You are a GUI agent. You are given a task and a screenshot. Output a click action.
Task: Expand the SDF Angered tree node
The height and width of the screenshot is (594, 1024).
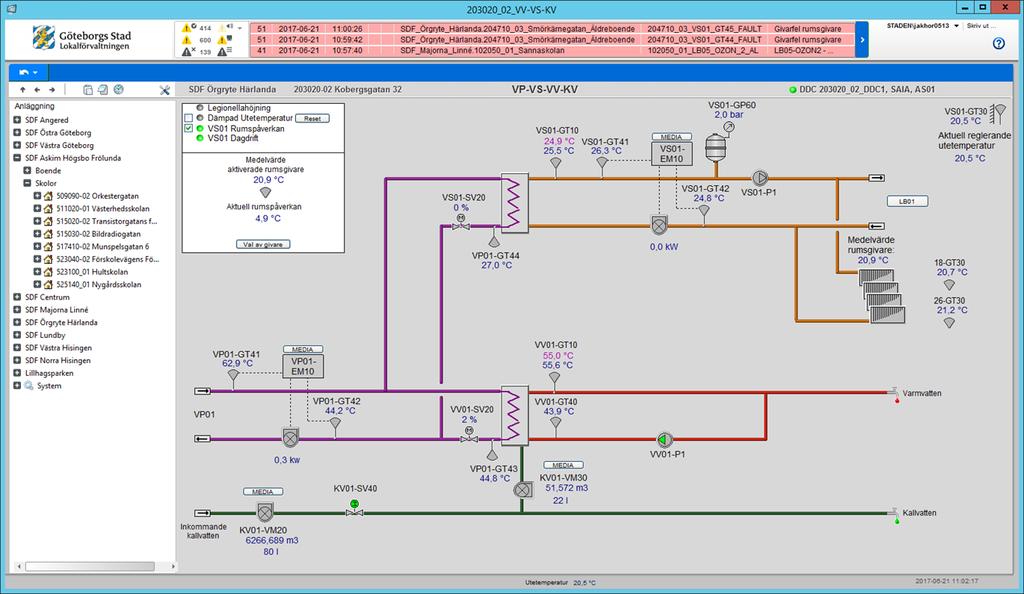(17, 120)
